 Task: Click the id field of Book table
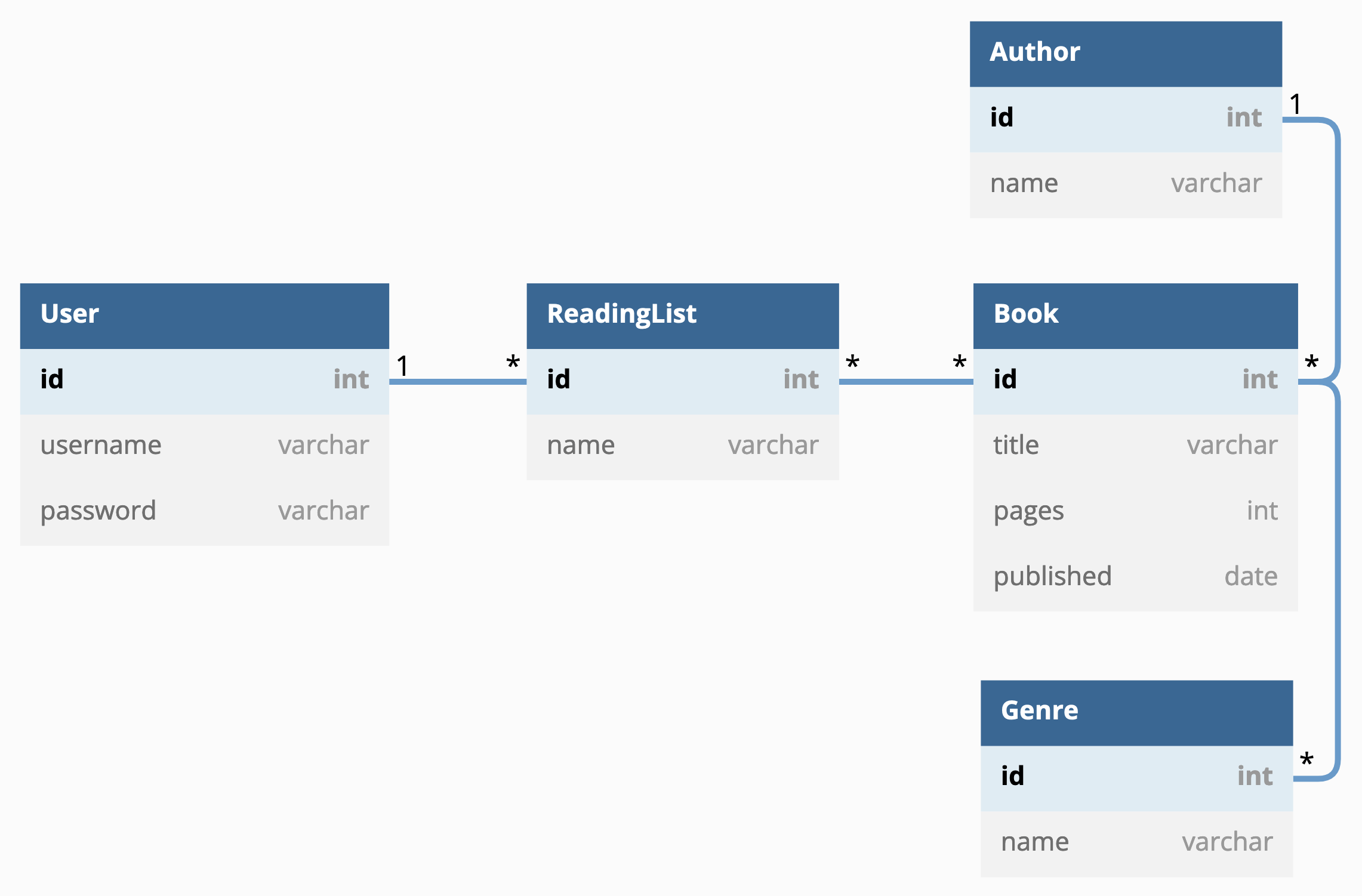pos(1135,381)
